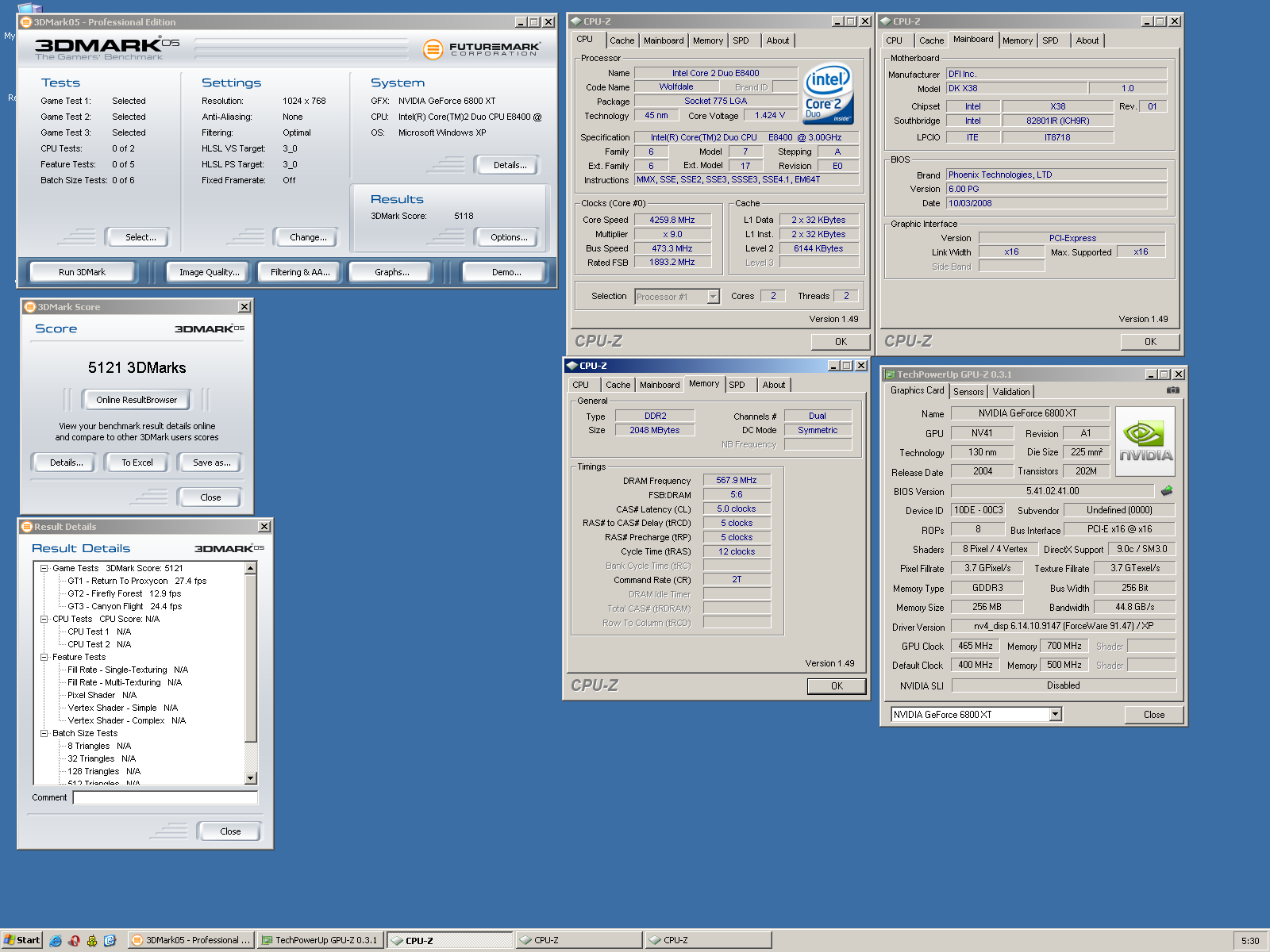This screenshot has height=952, width=1270.
Task: Click the Demo... button
Action: (x=506, y=272)
